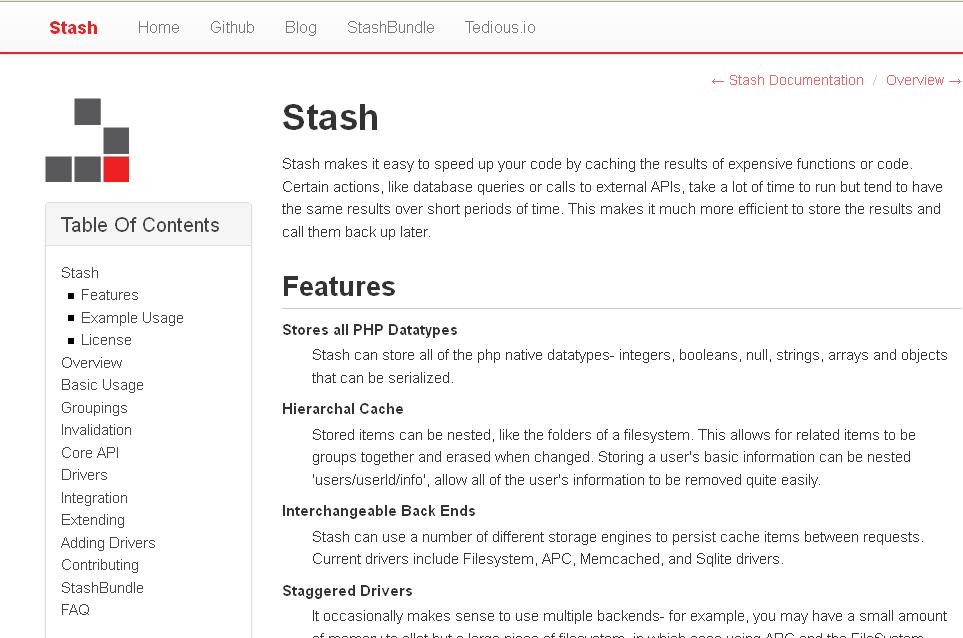
Task: Open the Home navigation item
Action: tap(158, 28)
